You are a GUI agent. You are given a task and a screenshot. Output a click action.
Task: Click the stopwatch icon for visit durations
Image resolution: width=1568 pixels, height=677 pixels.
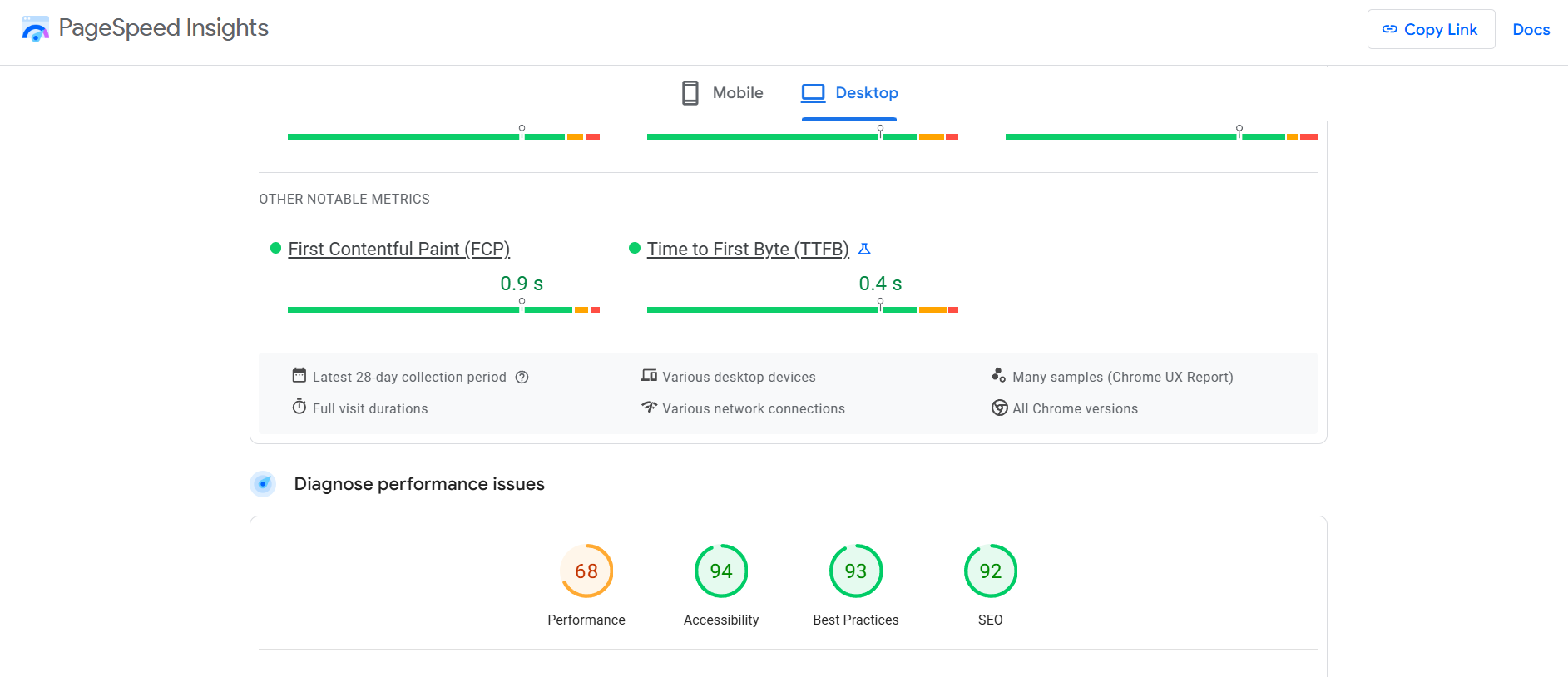click(x=299, y=408)
